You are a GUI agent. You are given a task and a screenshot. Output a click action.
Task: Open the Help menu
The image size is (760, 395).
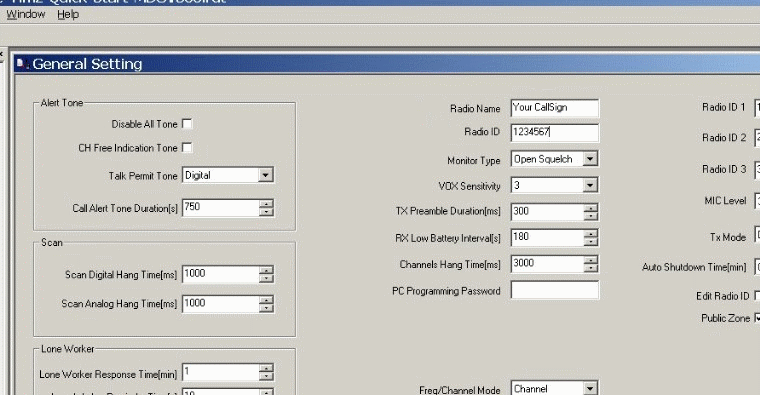coord(68,14)
